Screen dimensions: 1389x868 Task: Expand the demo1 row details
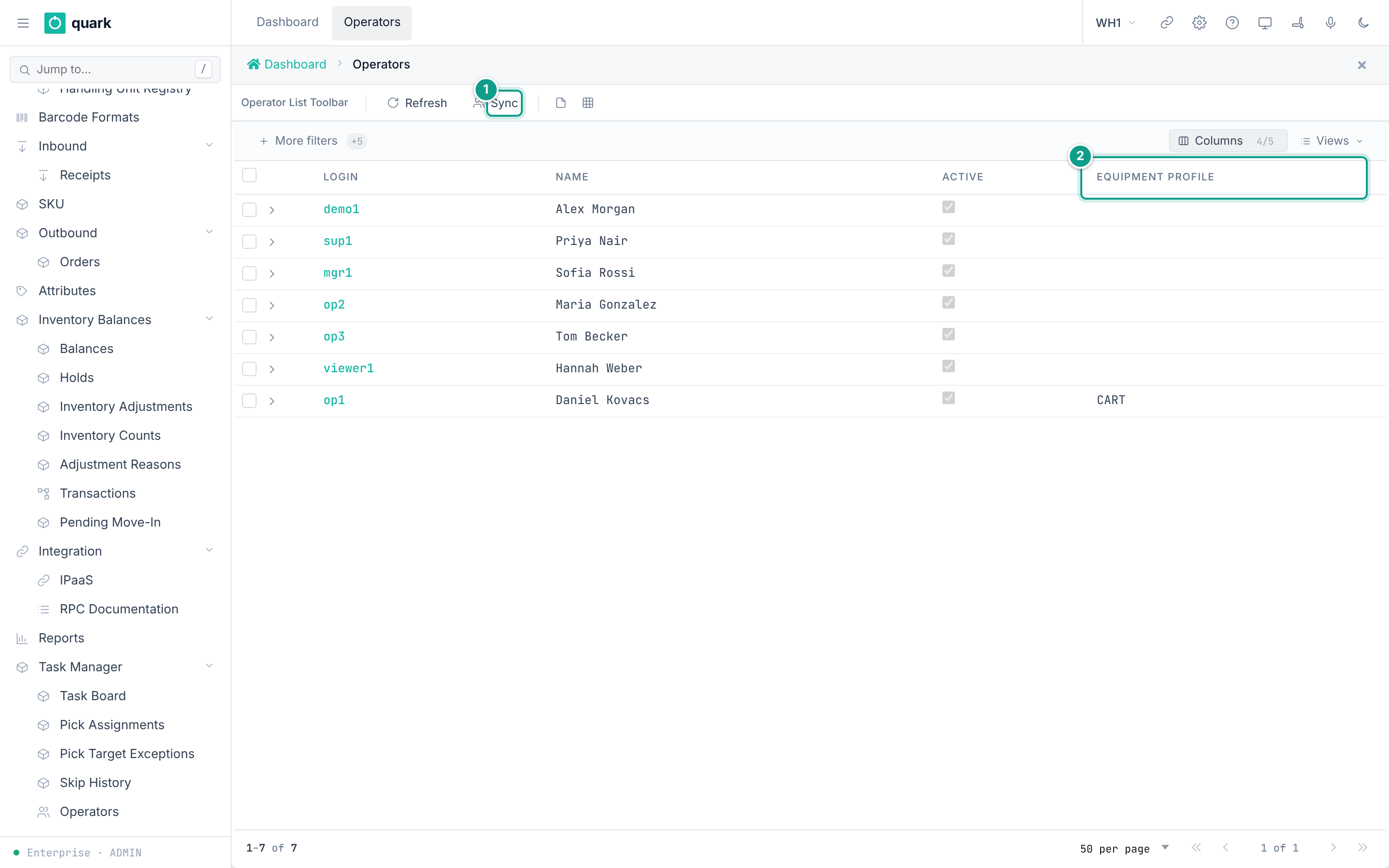(272, 210)
